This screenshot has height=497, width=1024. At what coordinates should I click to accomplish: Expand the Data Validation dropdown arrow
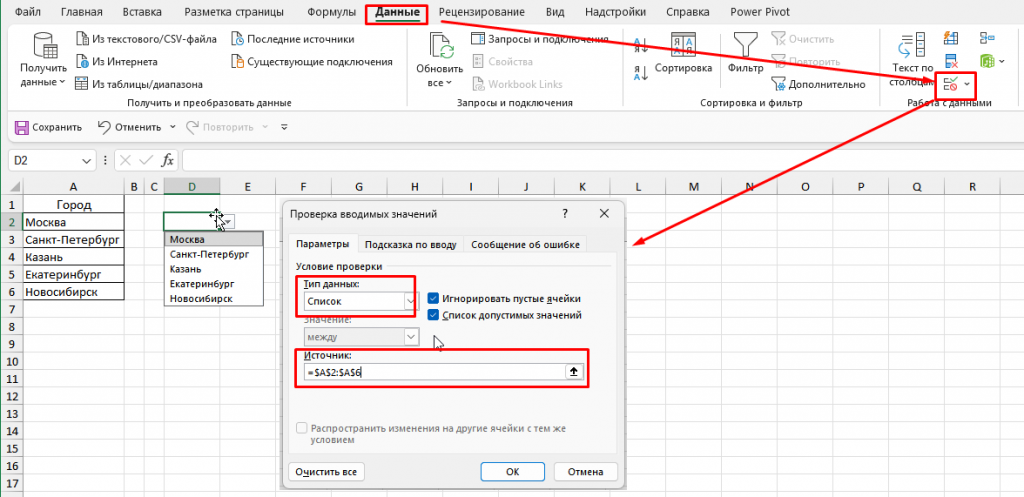pos(967,84)
